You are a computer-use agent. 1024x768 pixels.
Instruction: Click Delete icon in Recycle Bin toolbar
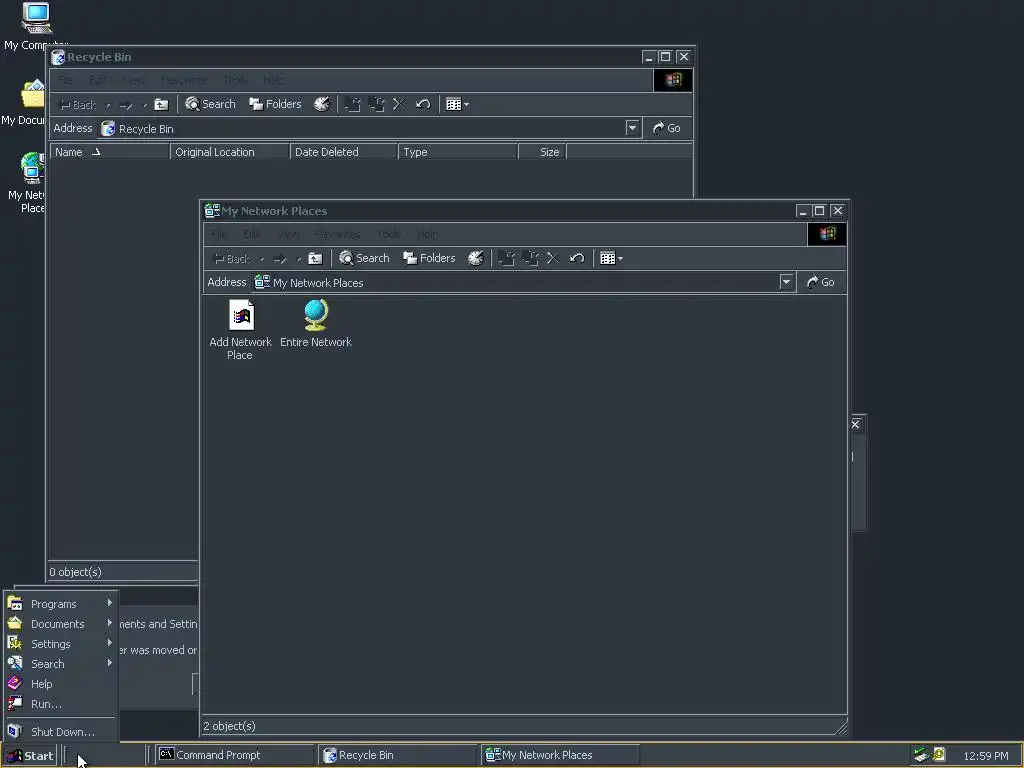[398, 104]
